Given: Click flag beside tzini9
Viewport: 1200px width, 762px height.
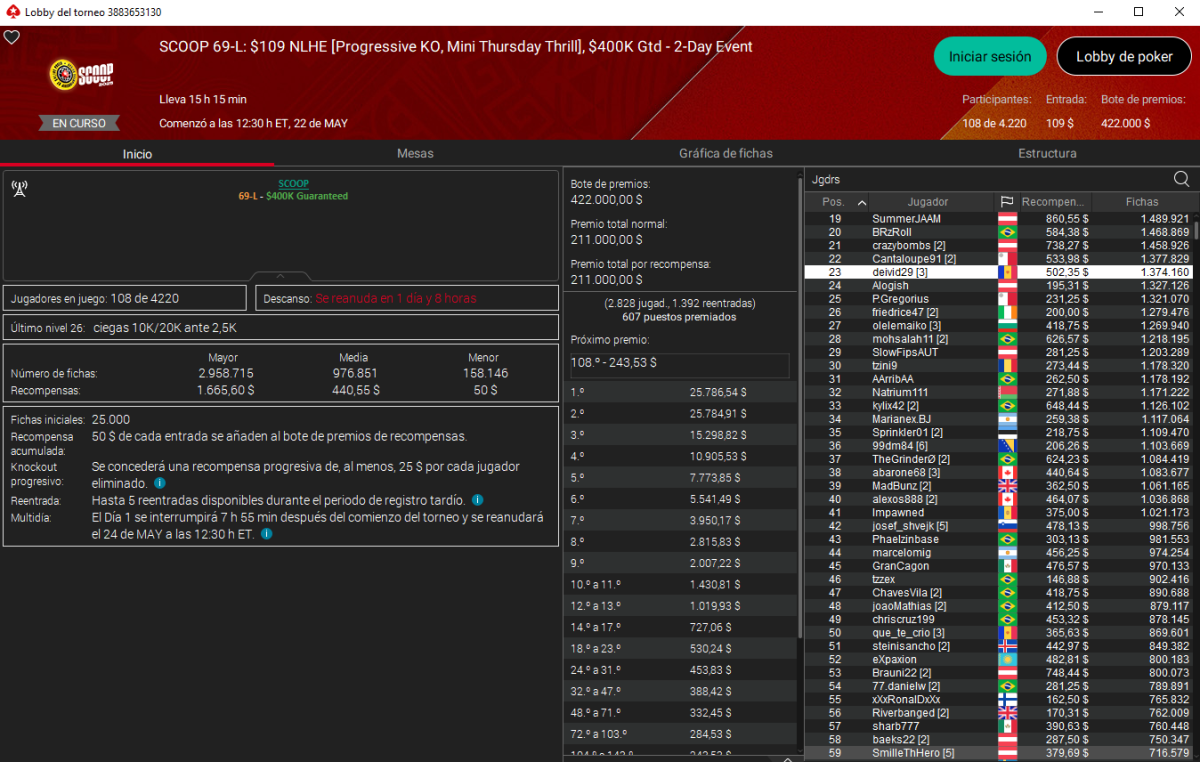Looking at the screenshot, I should 1007,366.
